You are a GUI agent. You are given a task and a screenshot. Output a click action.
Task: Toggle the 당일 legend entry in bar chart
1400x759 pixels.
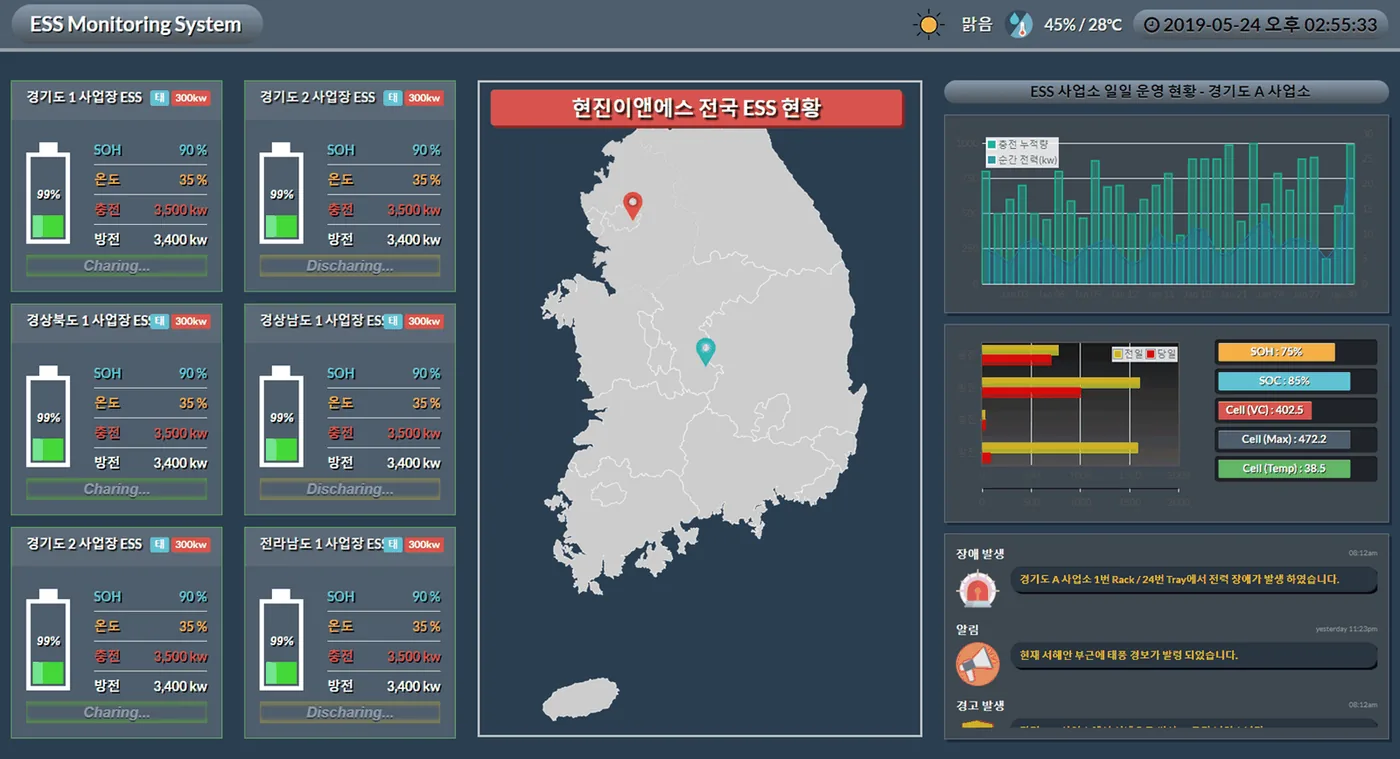point(1161,354)
